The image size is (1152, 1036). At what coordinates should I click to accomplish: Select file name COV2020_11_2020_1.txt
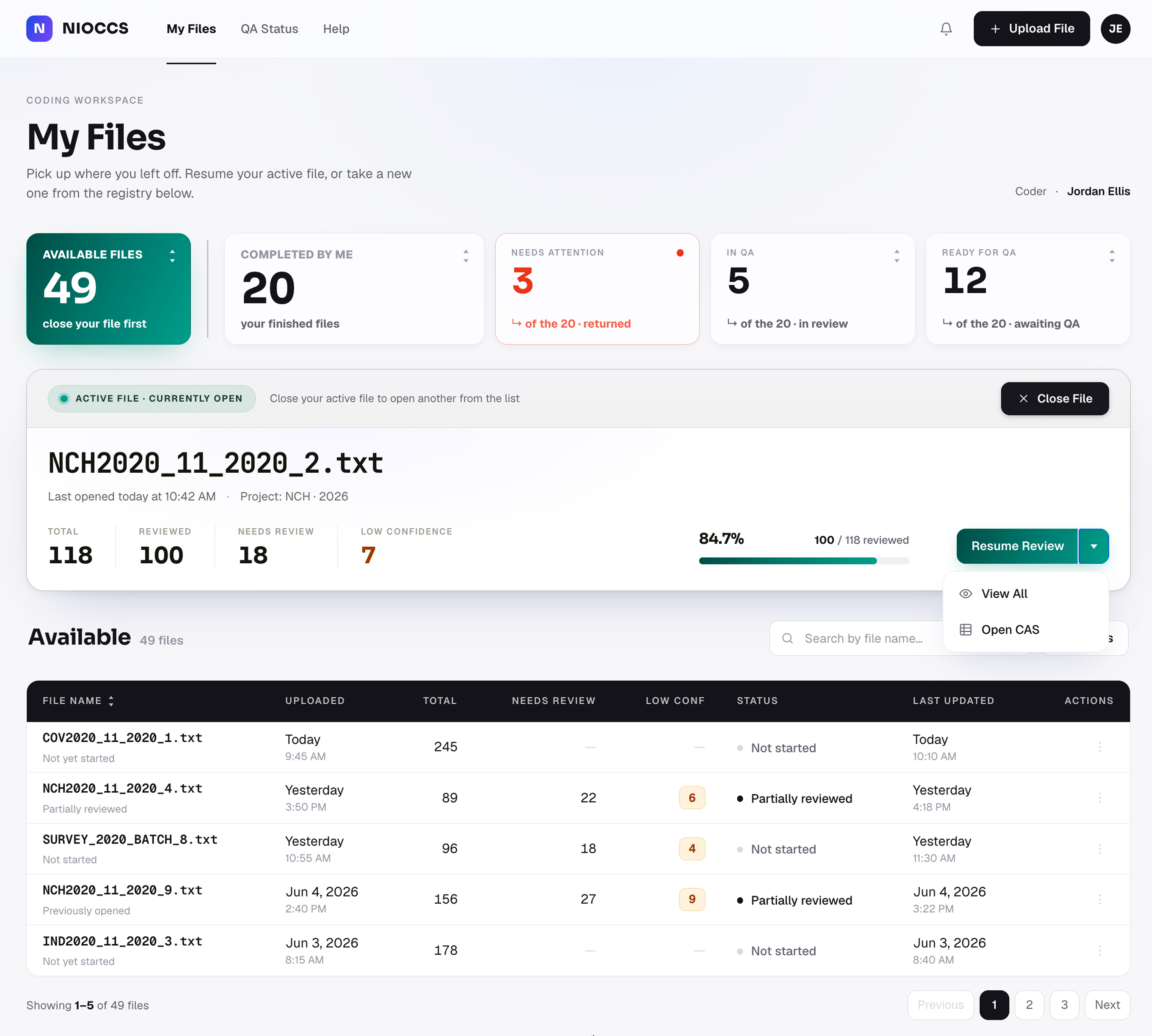point(122,738)
